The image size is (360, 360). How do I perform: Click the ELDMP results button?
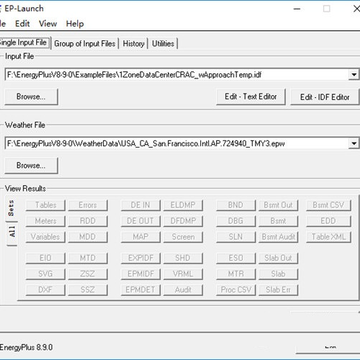pyautogui.click(x=183, y=205)
